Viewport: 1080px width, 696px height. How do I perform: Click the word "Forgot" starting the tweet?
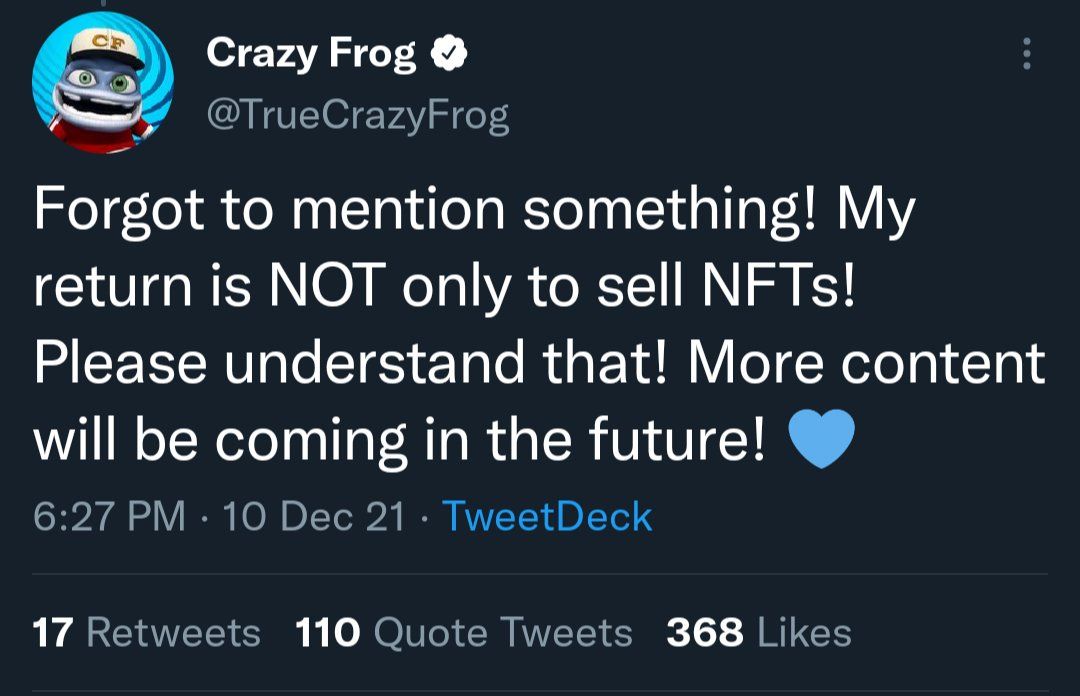tap(119, 210)
